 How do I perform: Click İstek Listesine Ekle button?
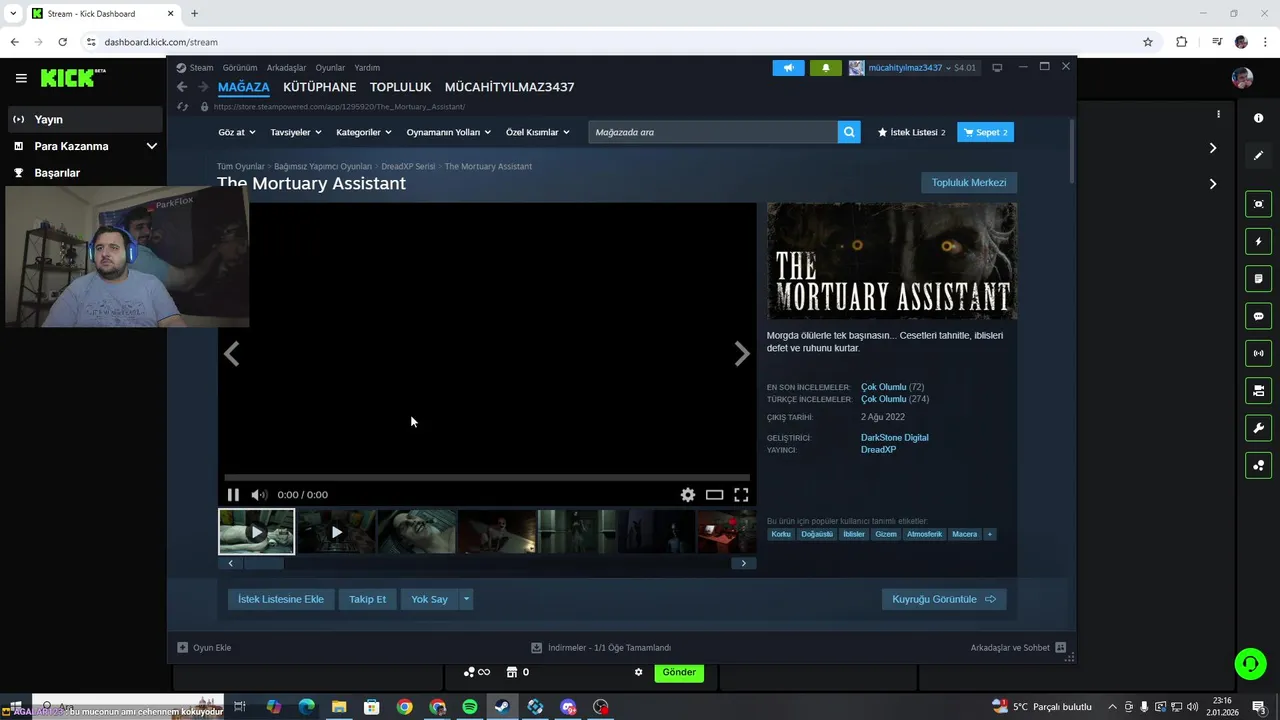click(x=281, y=599)
